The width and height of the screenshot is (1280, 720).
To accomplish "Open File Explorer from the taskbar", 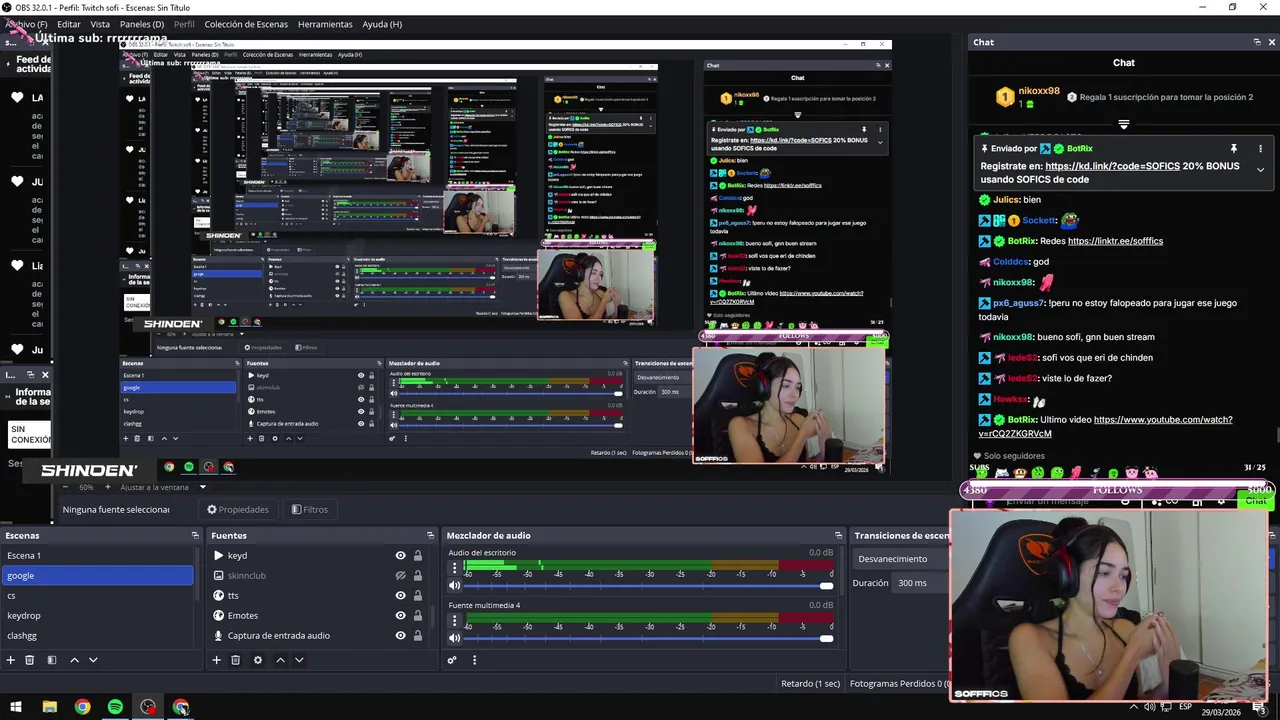I will 49,707.
